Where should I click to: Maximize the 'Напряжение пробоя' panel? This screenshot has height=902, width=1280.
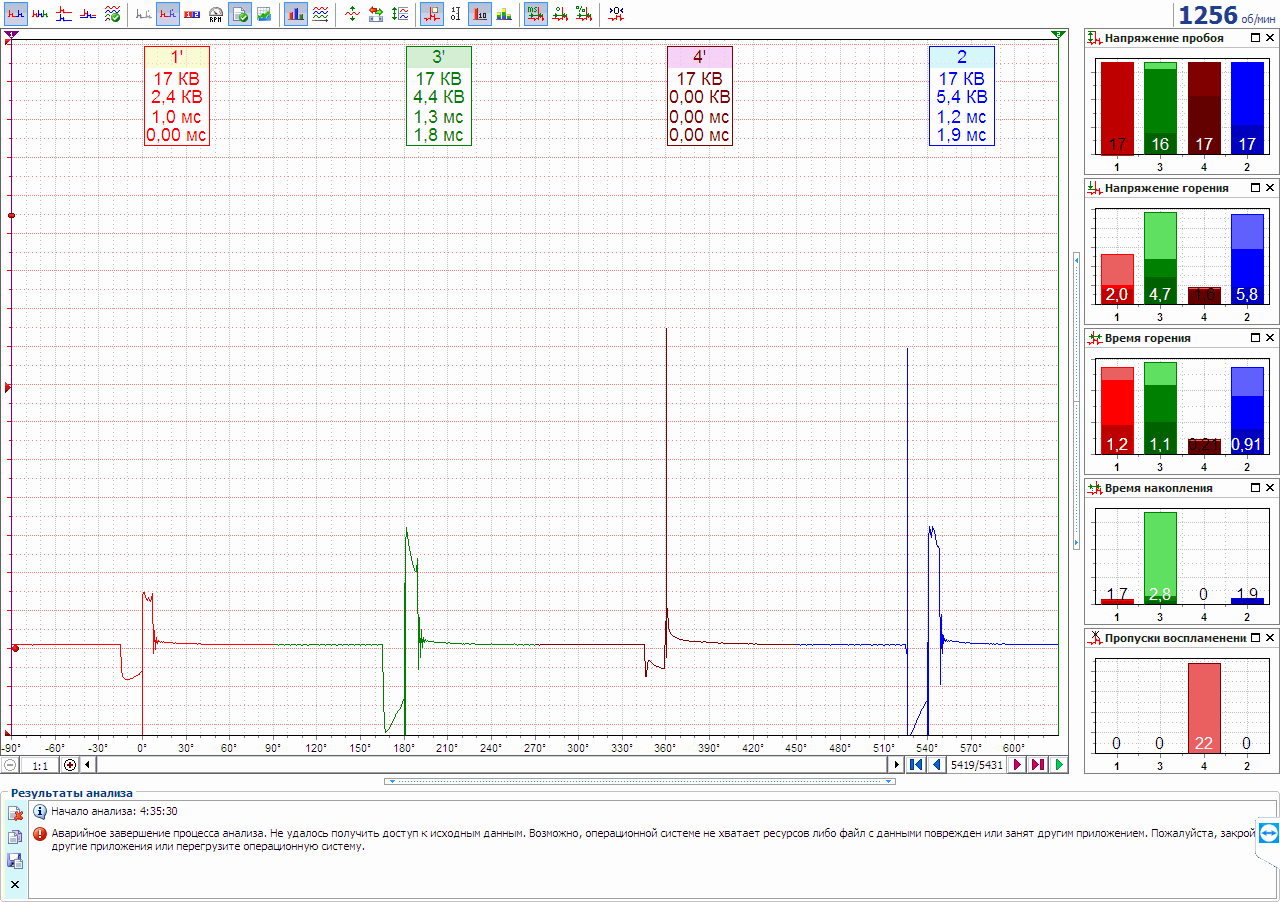tap(1255, 37)
